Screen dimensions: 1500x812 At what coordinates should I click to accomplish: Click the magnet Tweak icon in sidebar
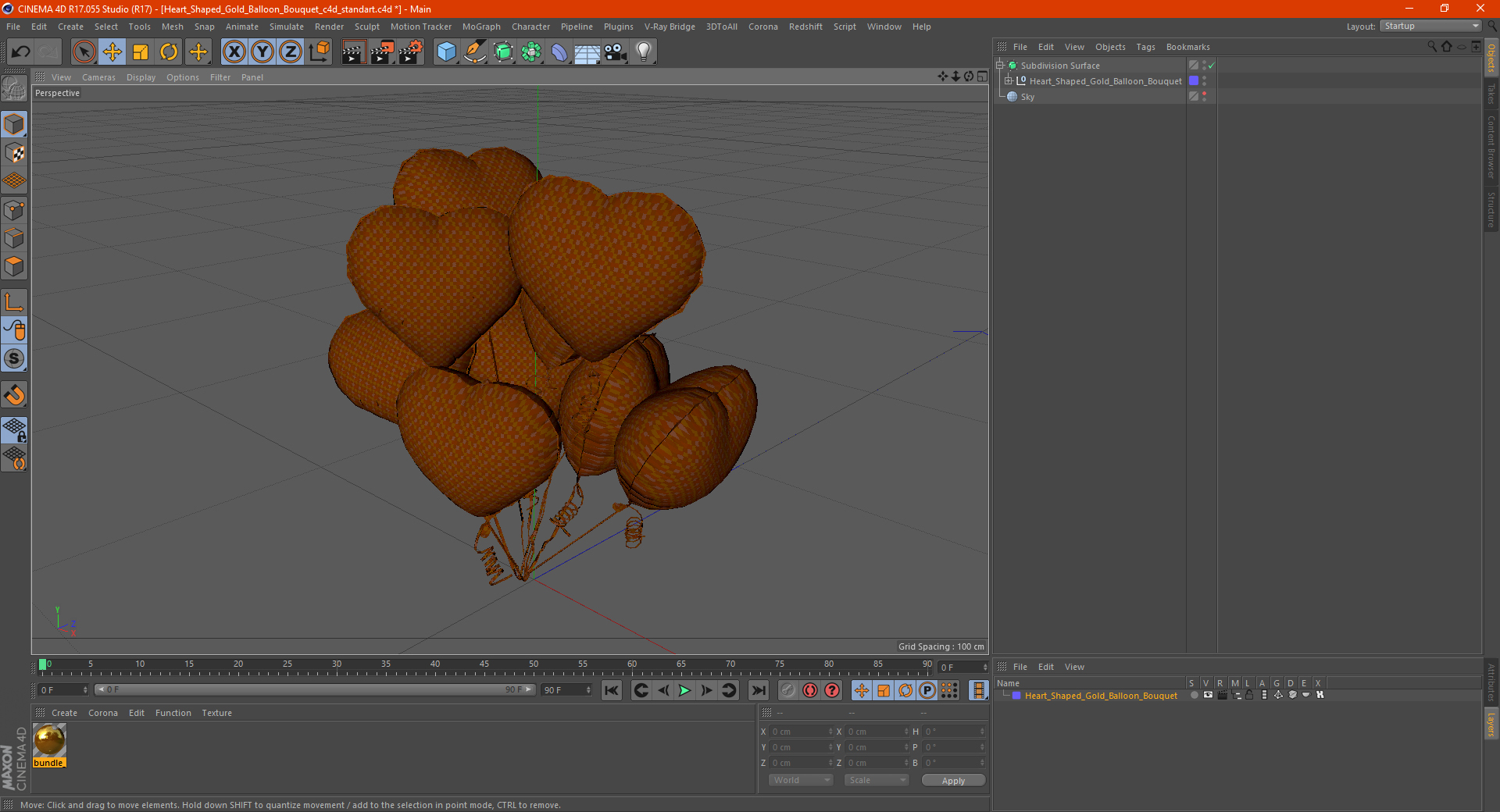pos(14,395)
